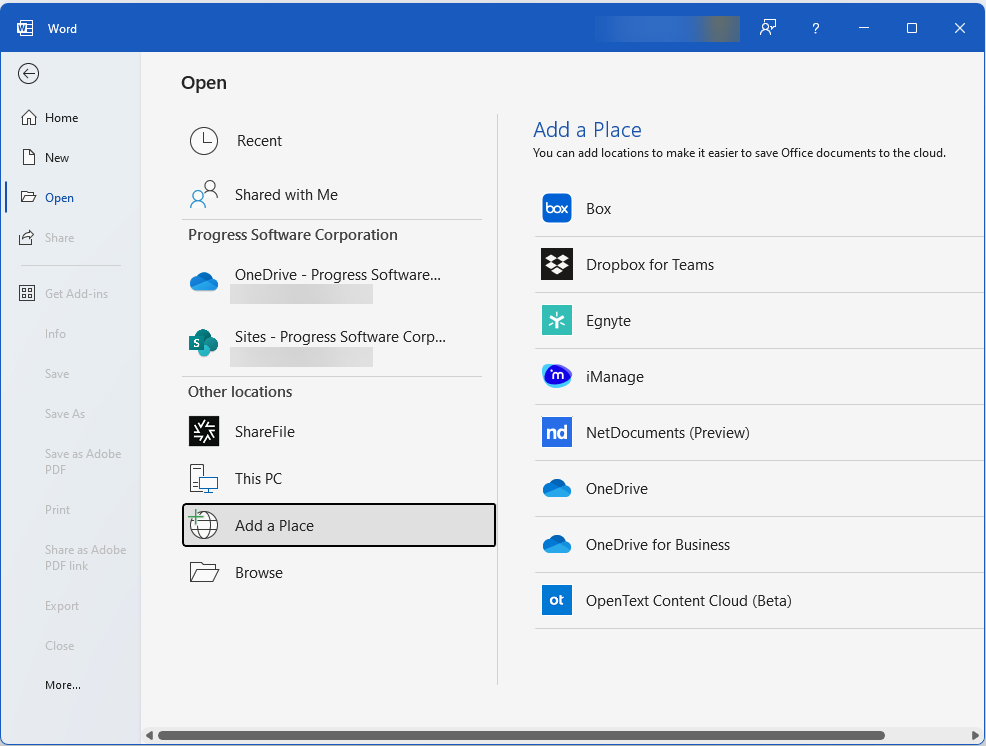Add OneDrive as a place
This screenshot has height=746, width=986.
[x=759, y=488]
